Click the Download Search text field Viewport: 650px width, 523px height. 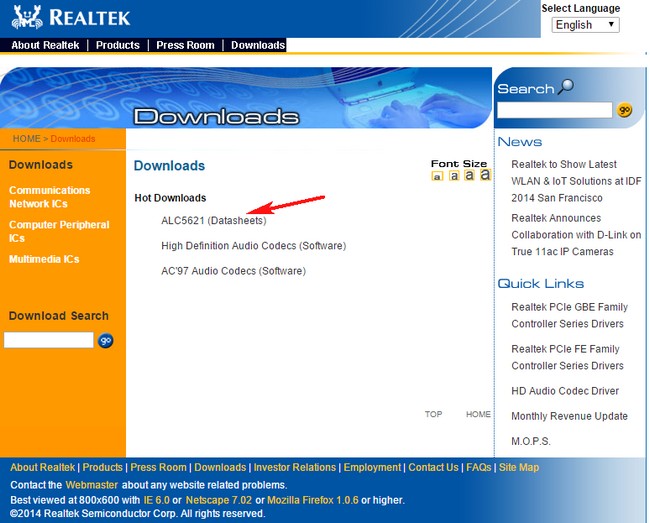click(x=48, y=340)
